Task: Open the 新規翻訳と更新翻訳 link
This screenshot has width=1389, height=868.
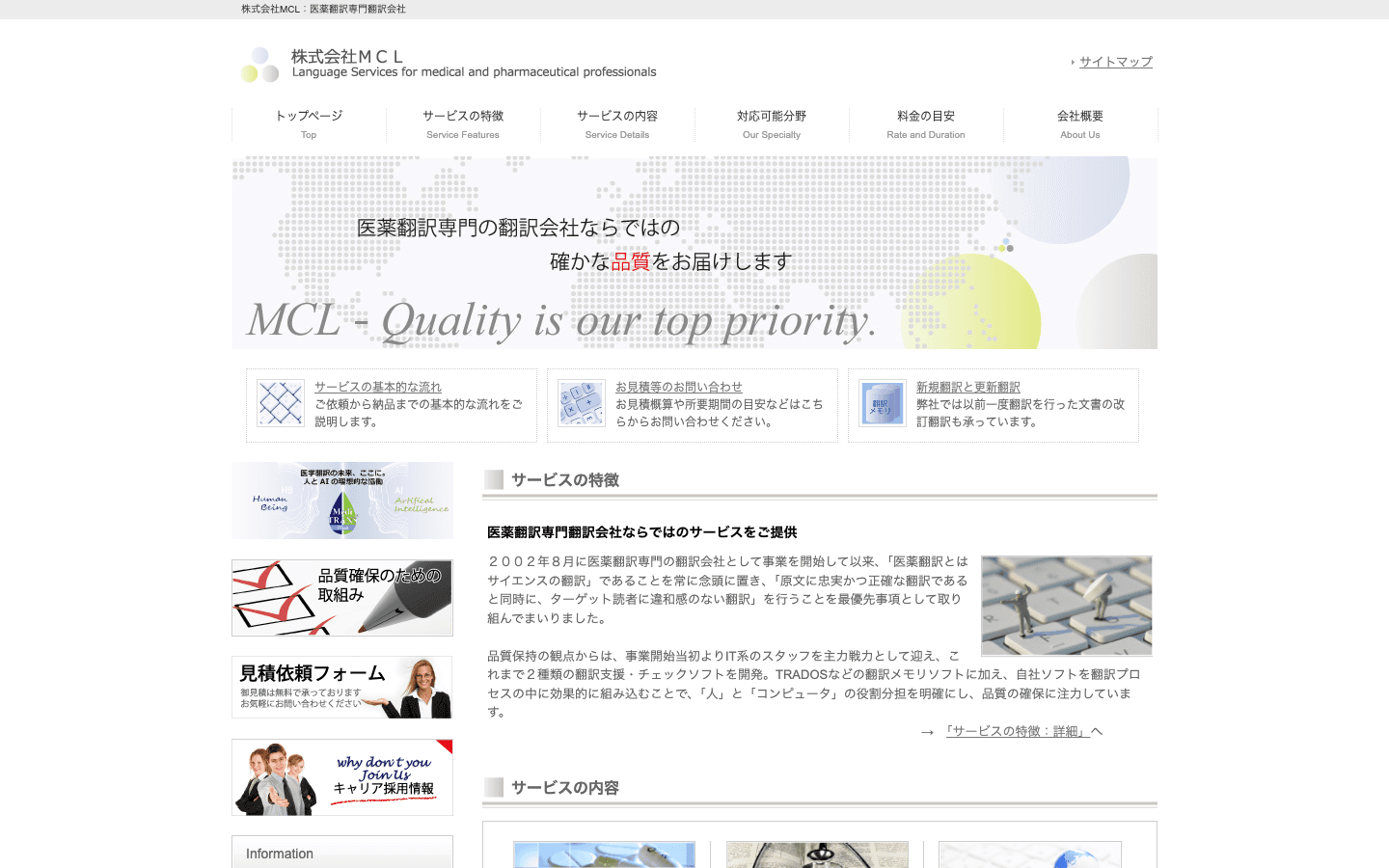Action: click(968, 387)
